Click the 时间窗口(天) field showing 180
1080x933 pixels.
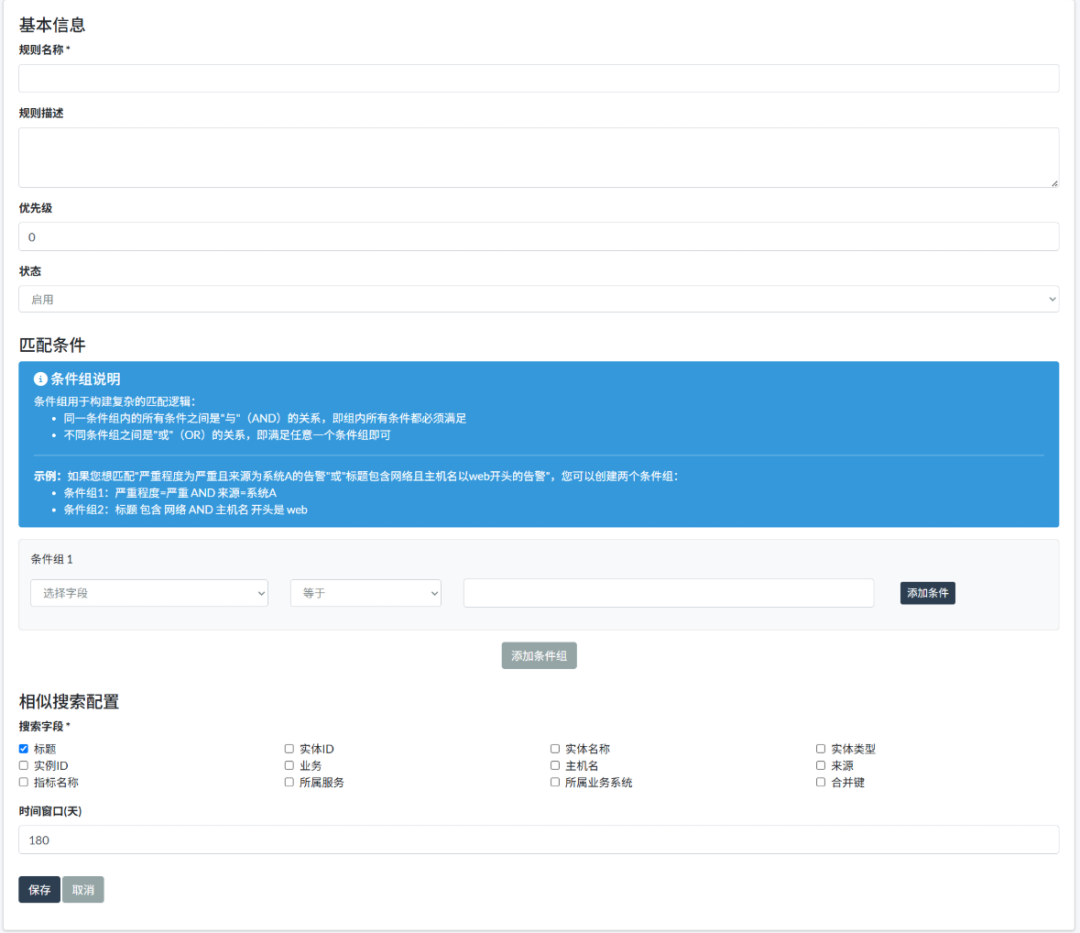pos(538,840)
